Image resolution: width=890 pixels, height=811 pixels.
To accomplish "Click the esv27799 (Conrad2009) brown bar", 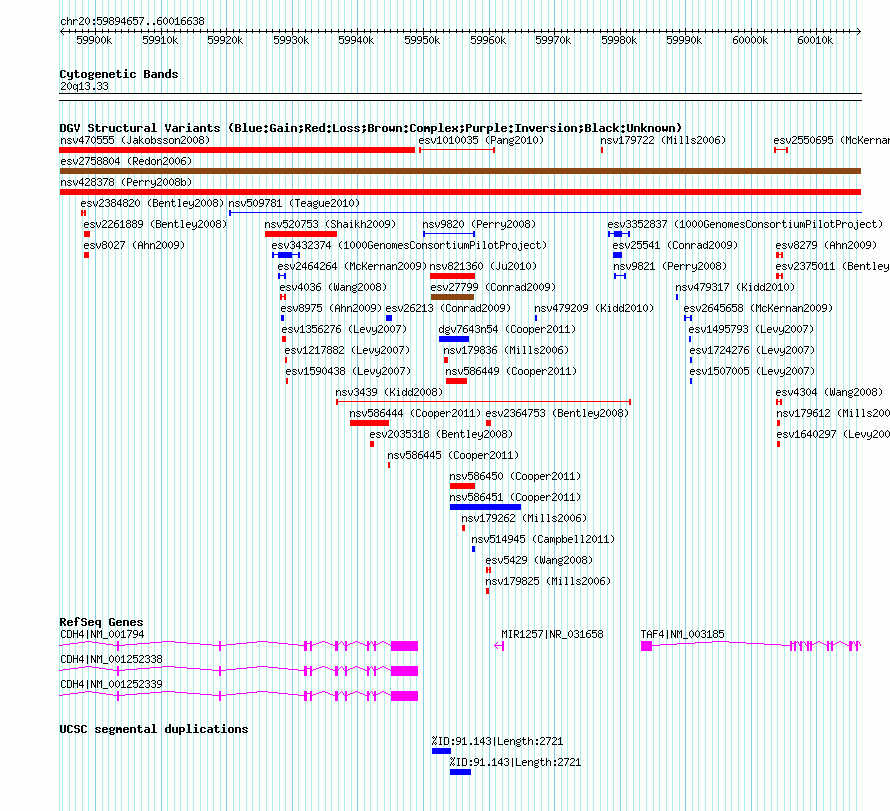I will [x=452, y=297].
